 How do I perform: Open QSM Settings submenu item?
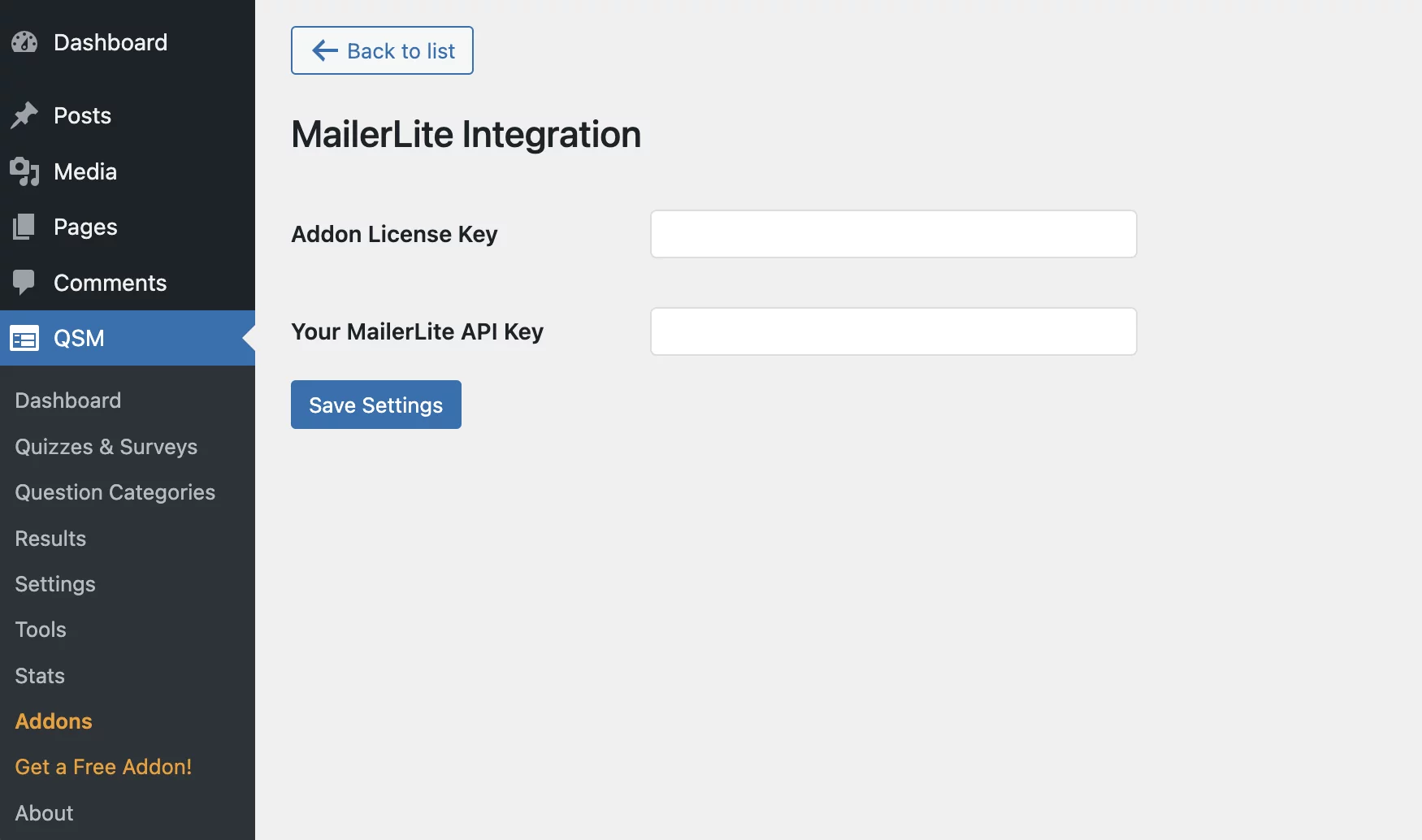point(55,584)
